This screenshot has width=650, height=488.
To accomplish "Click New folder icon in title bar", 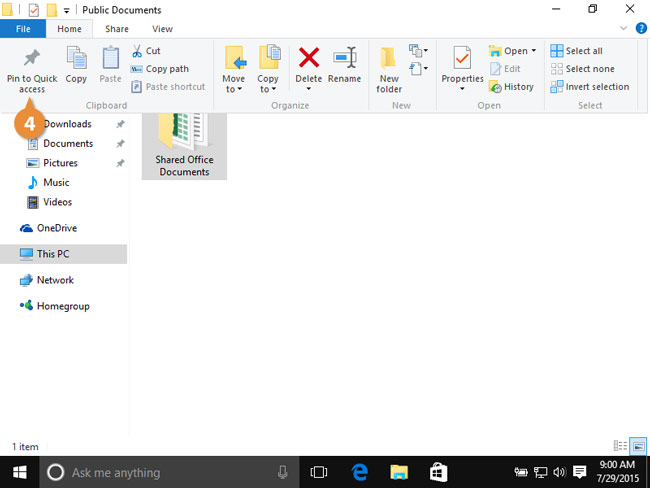I will (52, 10).
